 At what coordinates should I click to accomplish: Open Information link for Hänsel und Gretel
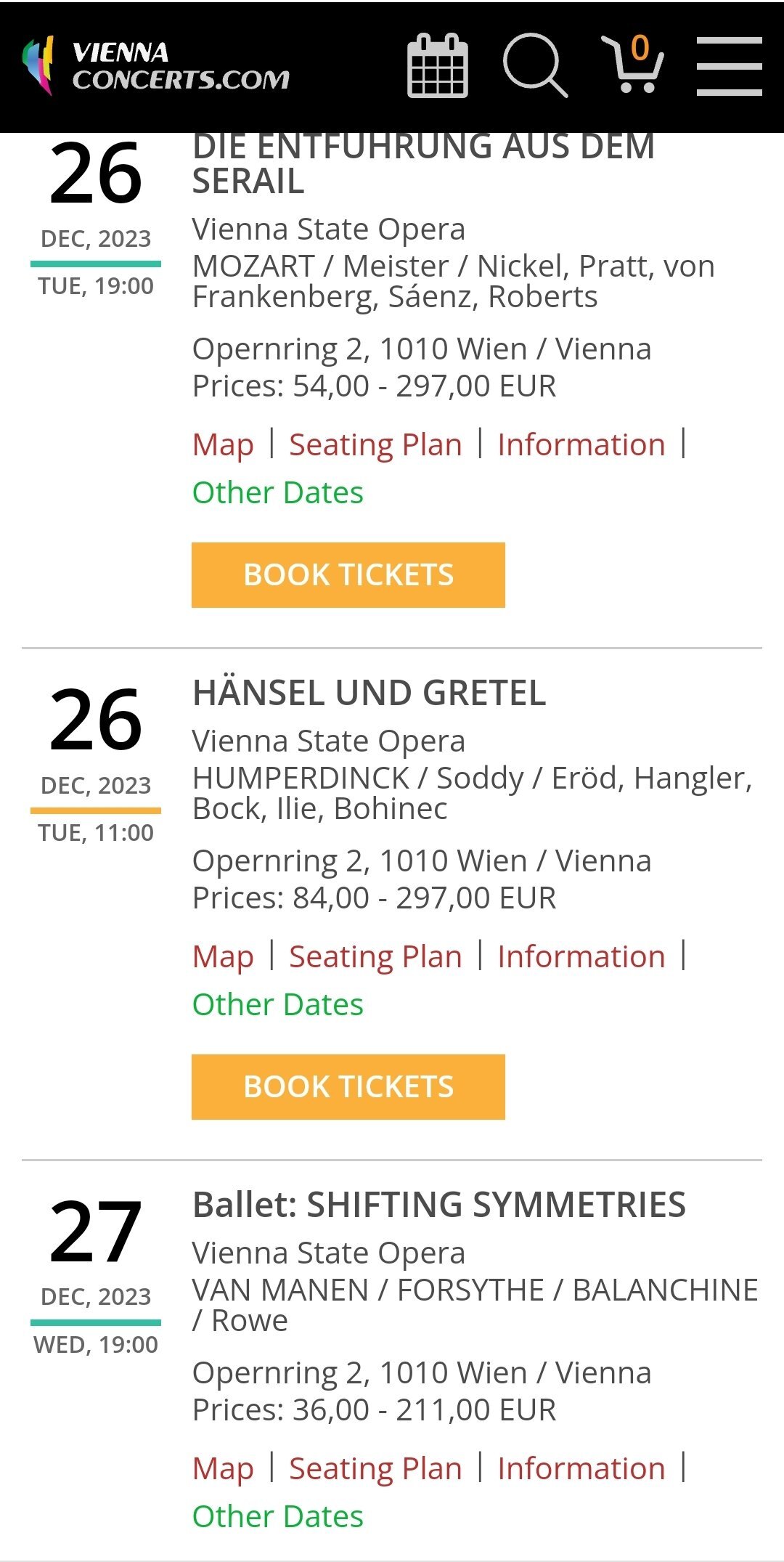click(581, 956)
